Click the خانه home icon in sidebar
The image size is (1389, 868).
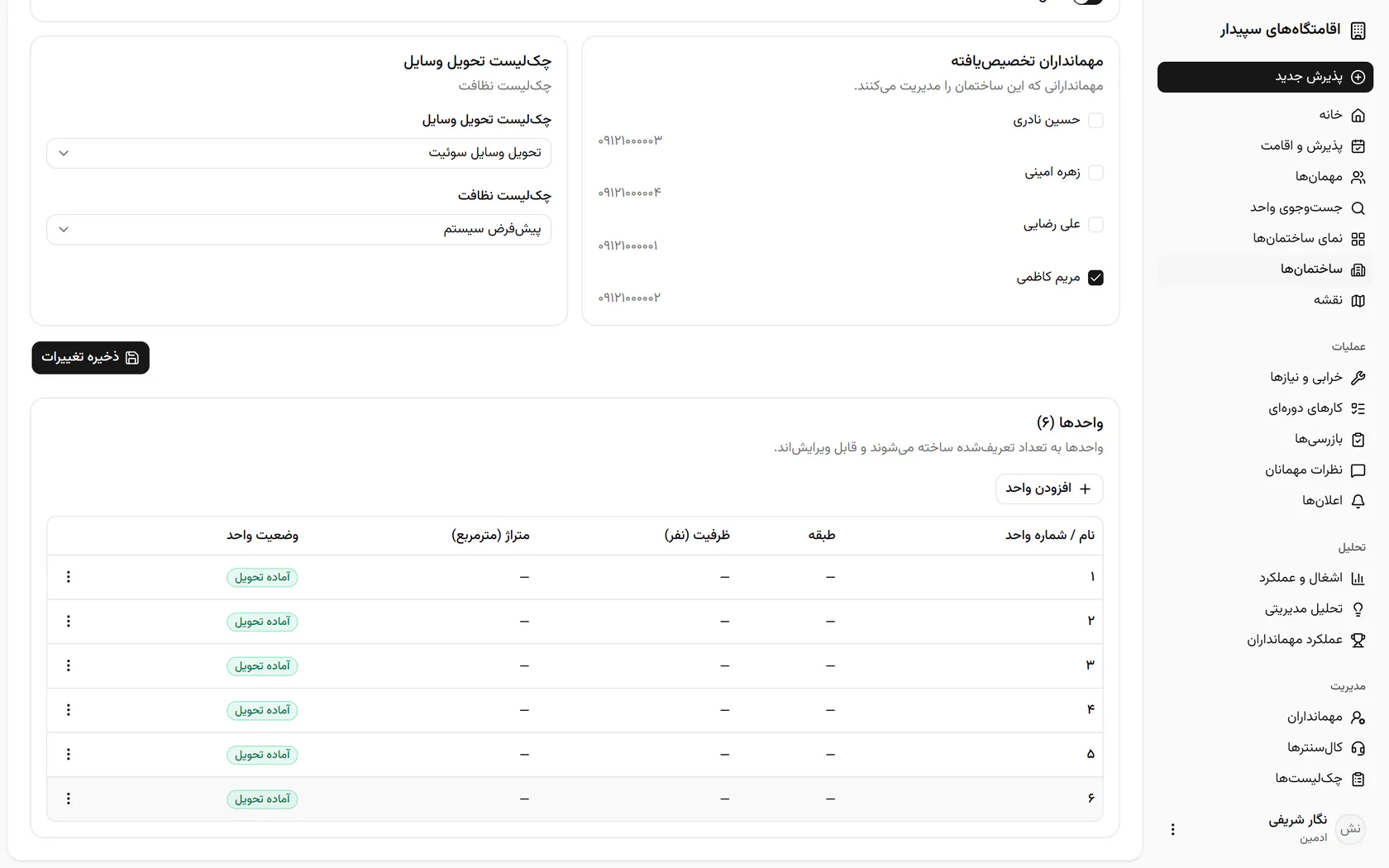coord(1358,115)
